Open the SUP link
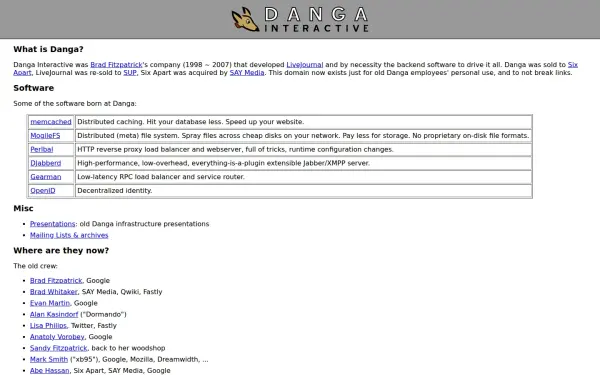 point(130,73)
